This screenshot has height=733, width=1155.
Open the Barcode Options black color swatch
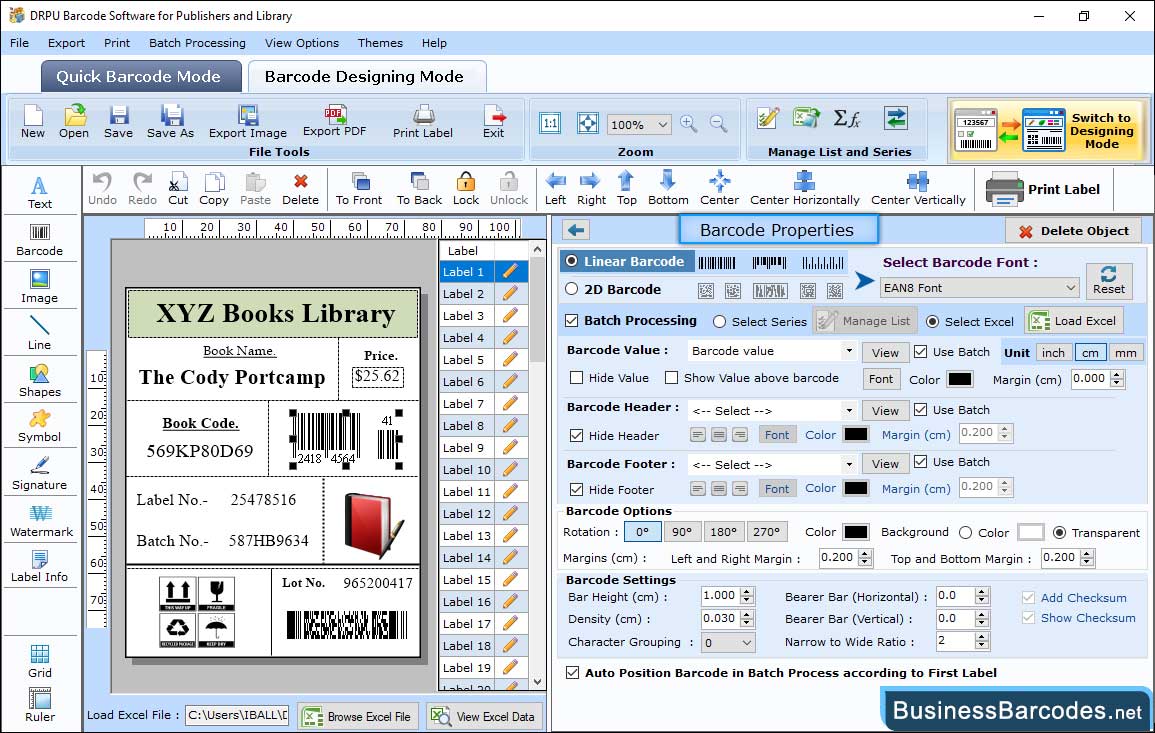coord(855,532)
